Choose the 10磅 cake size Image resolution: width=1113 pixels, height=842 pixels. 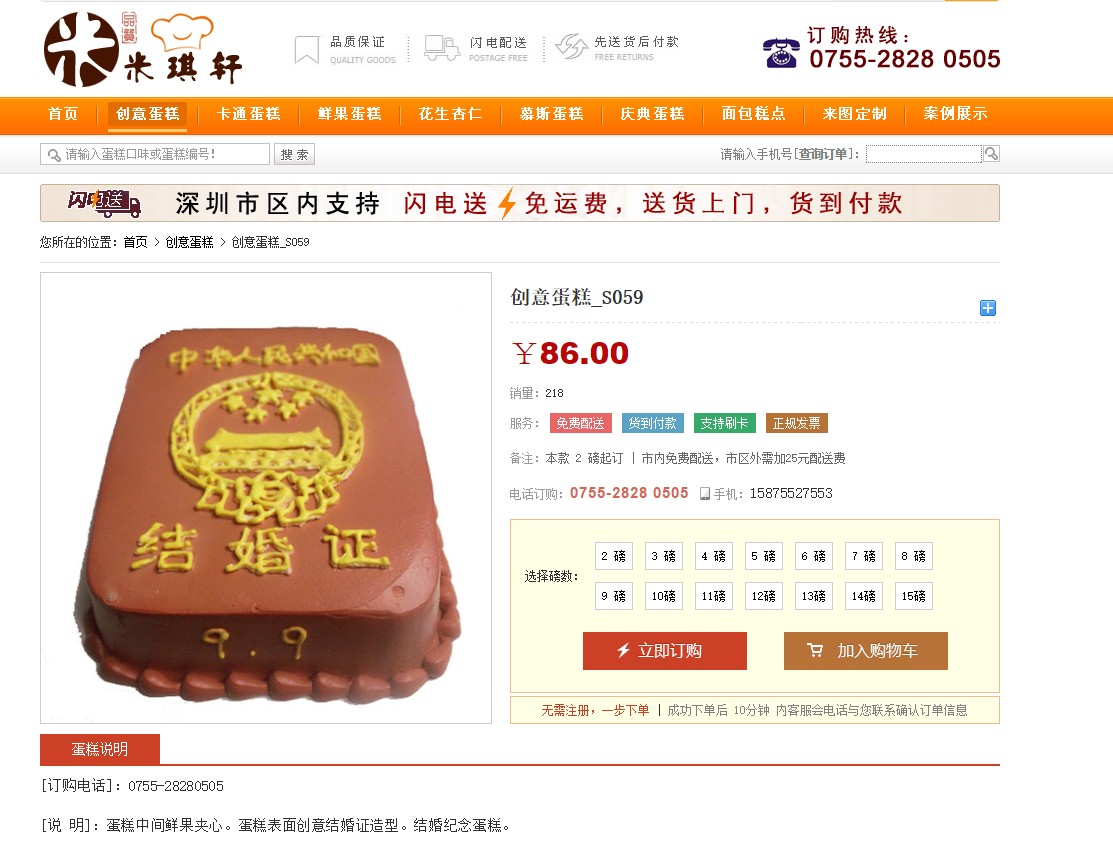tap(664, 596)
